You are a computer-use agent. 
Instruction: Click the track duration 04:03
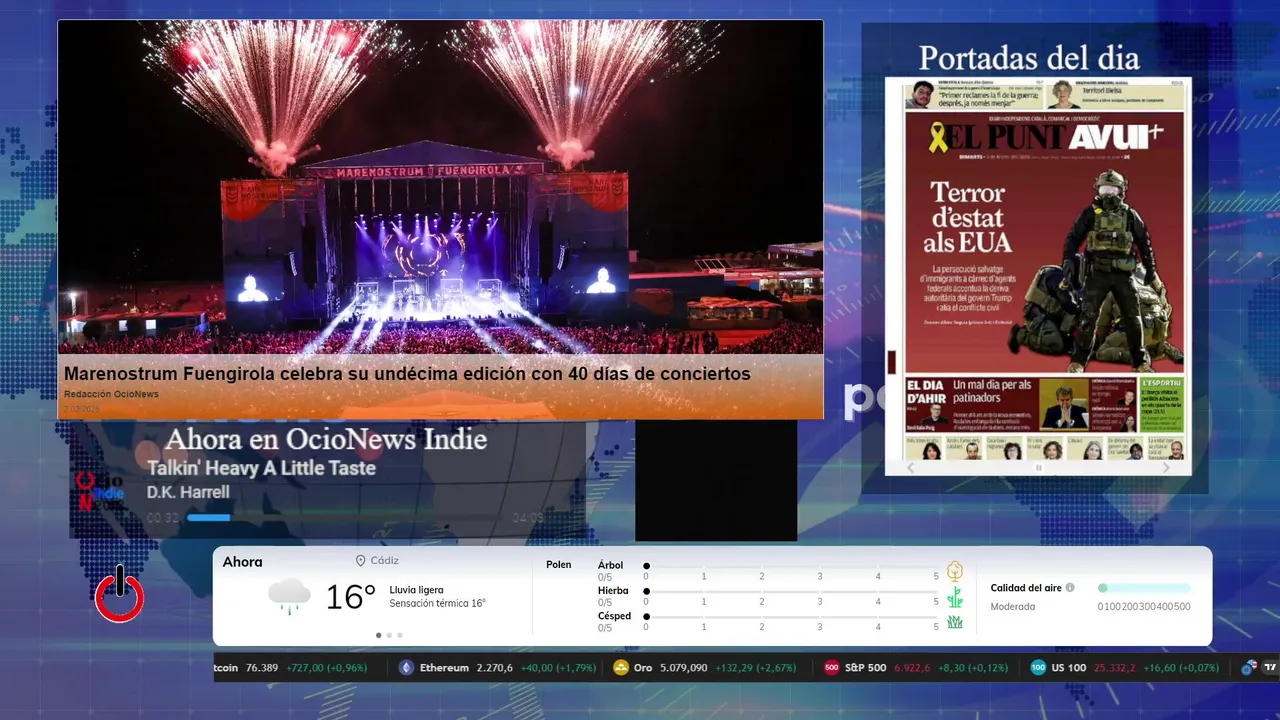[x=528, y=517]
